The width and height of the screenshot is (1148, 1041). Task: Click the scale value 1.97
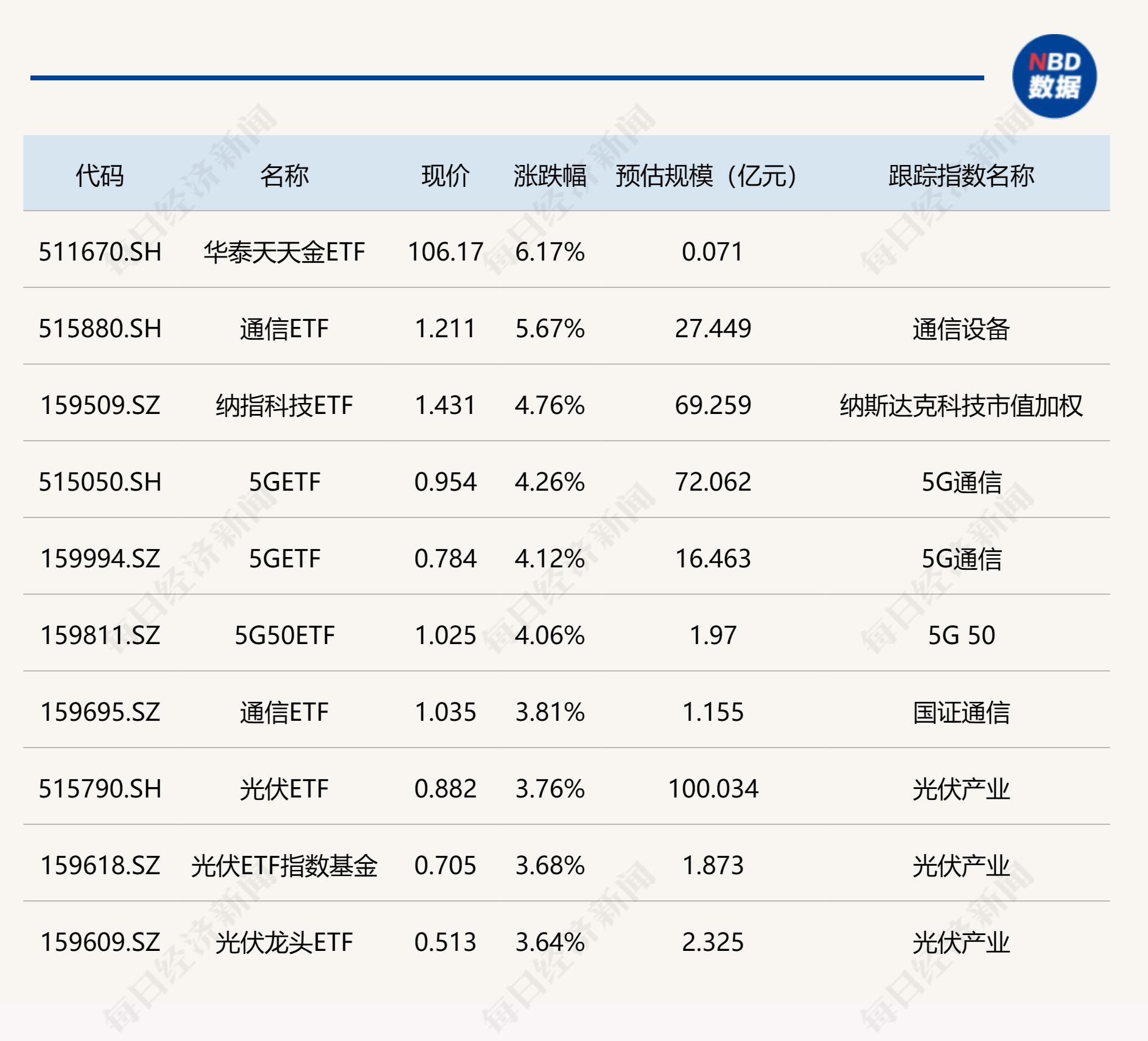[x=713, y=636]
